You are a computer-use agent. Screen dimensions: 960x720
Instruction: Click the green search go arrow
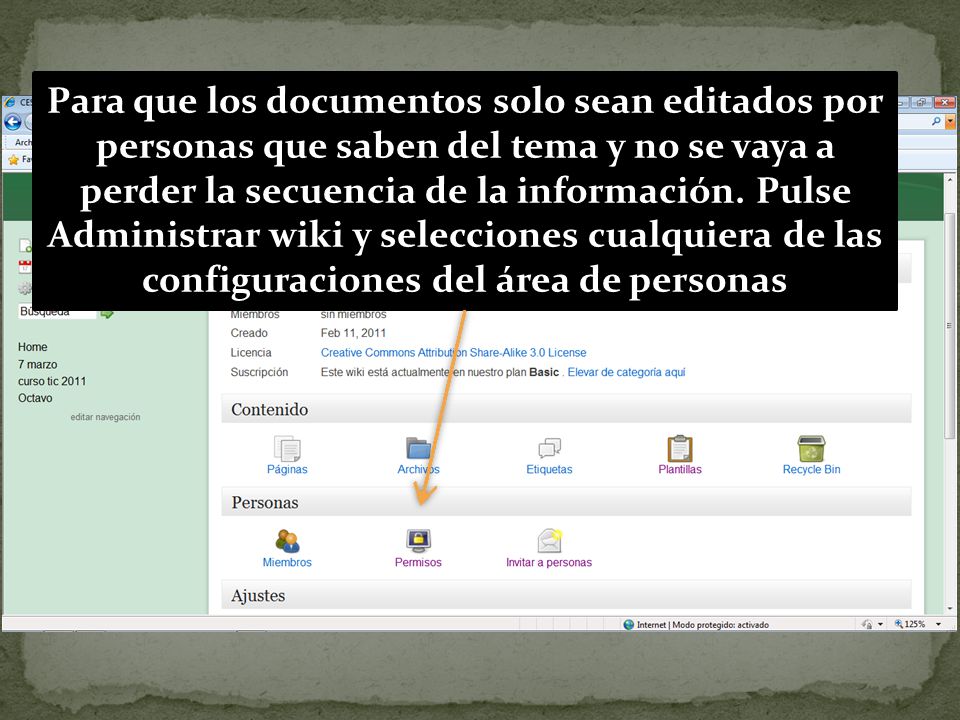click(x=107, y=313)
